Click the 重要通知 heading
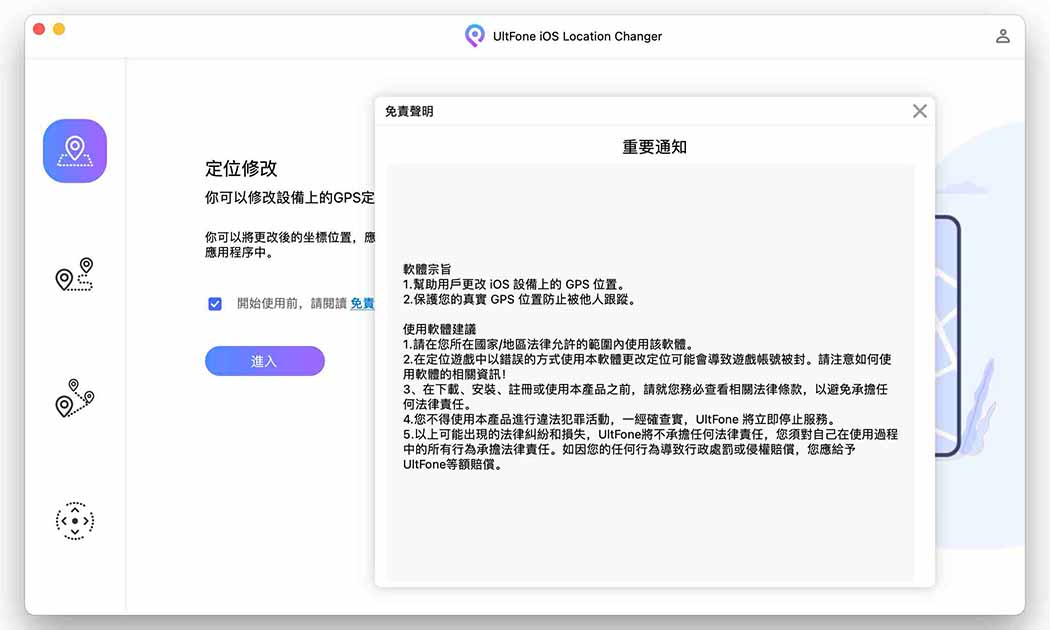1050x630 pixels. pyautogui.click(x=654, y=147)
